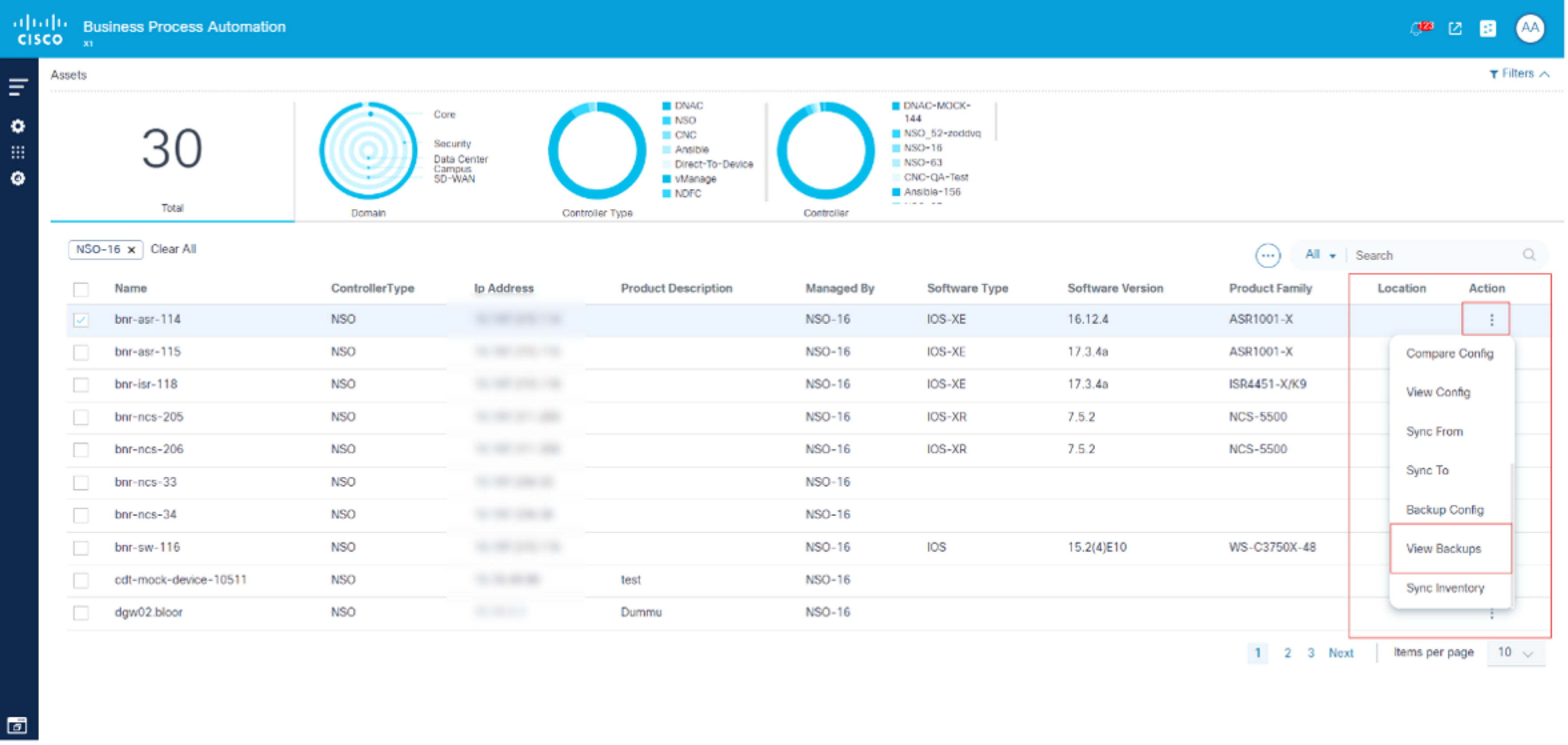Click the open-in-new-window icon in header
This screenshot has height=745, width=1568.
click(x=1455, y=28)
